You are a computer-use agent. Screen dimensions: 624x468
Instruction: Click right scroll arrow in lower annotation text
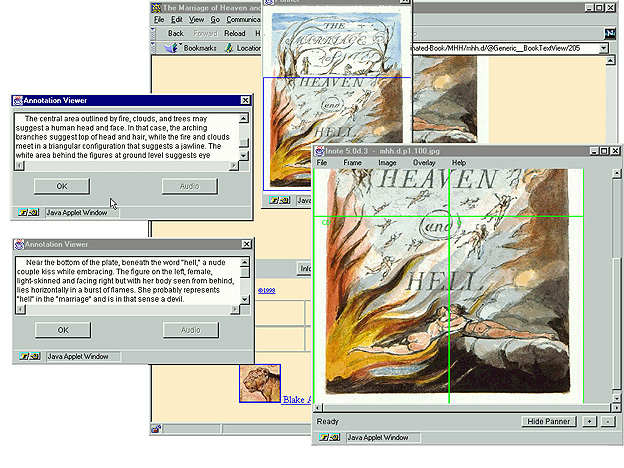(x=235, y=309)
